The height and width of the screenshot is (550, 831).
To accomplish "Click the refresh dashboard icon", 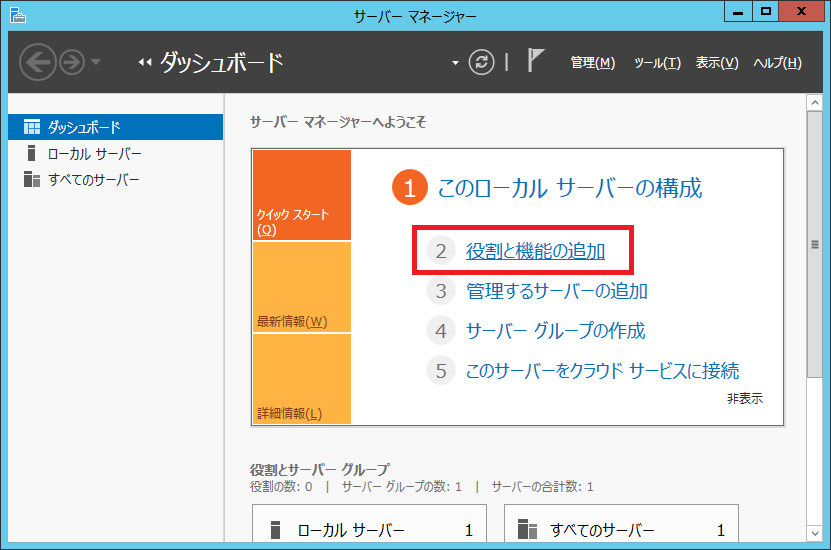I will point(483,62).
